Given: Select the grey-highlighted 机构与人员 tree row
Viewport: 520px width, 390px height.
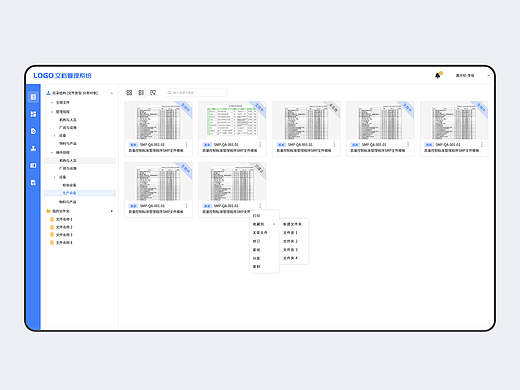Looking at the screenshot, I should point(80,161).
